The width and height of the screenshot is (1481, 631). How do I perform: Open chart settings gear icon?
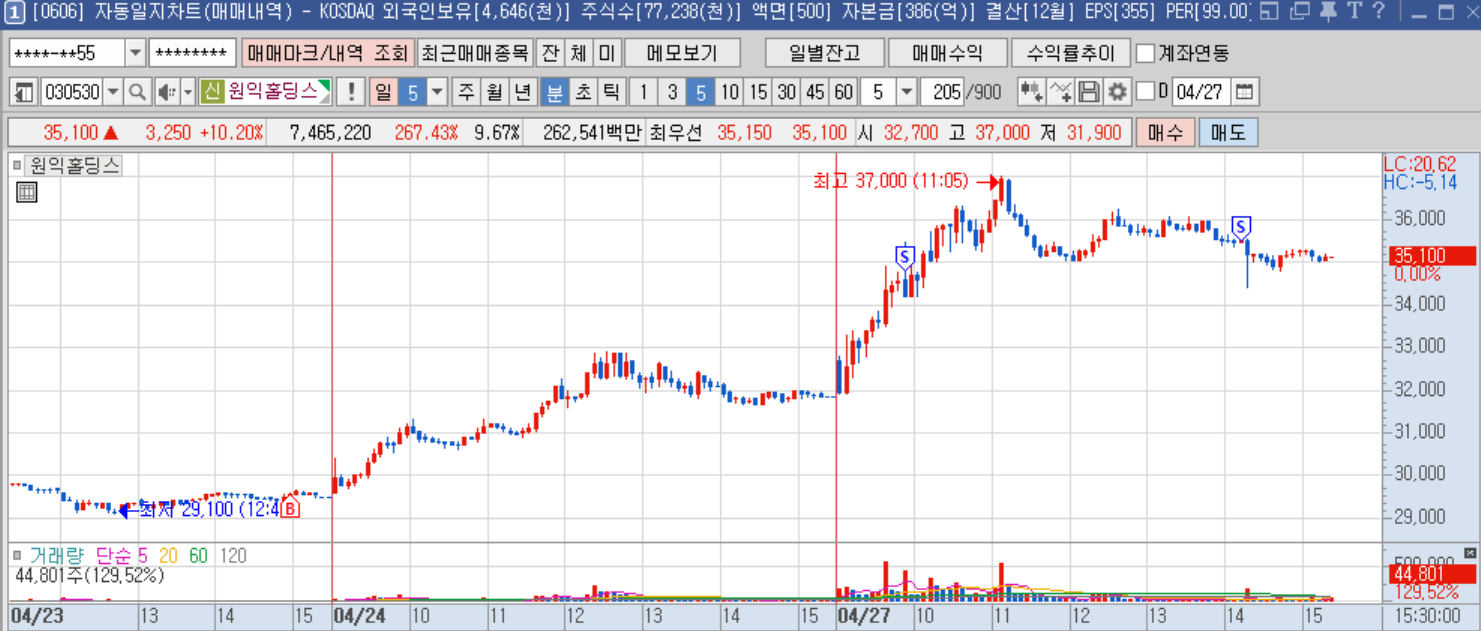point(1117,92)
